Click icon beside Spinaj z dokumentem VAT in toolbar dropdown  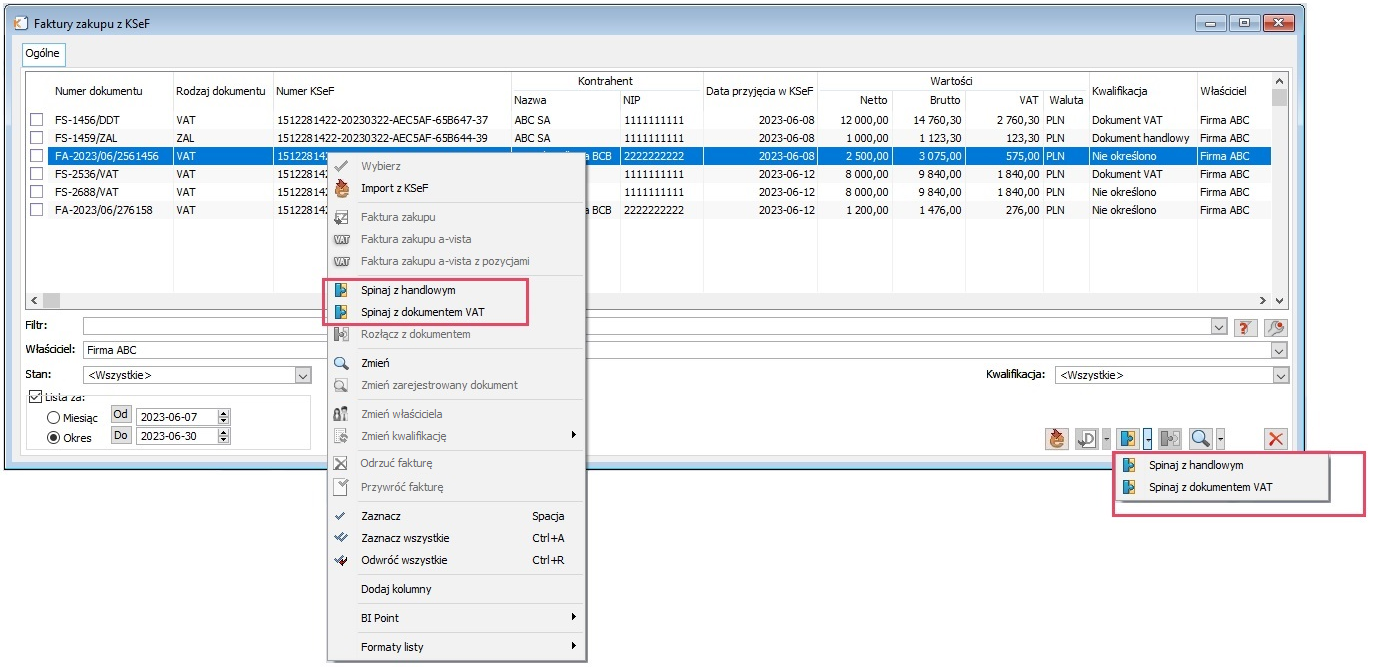tap(1129, 487)
